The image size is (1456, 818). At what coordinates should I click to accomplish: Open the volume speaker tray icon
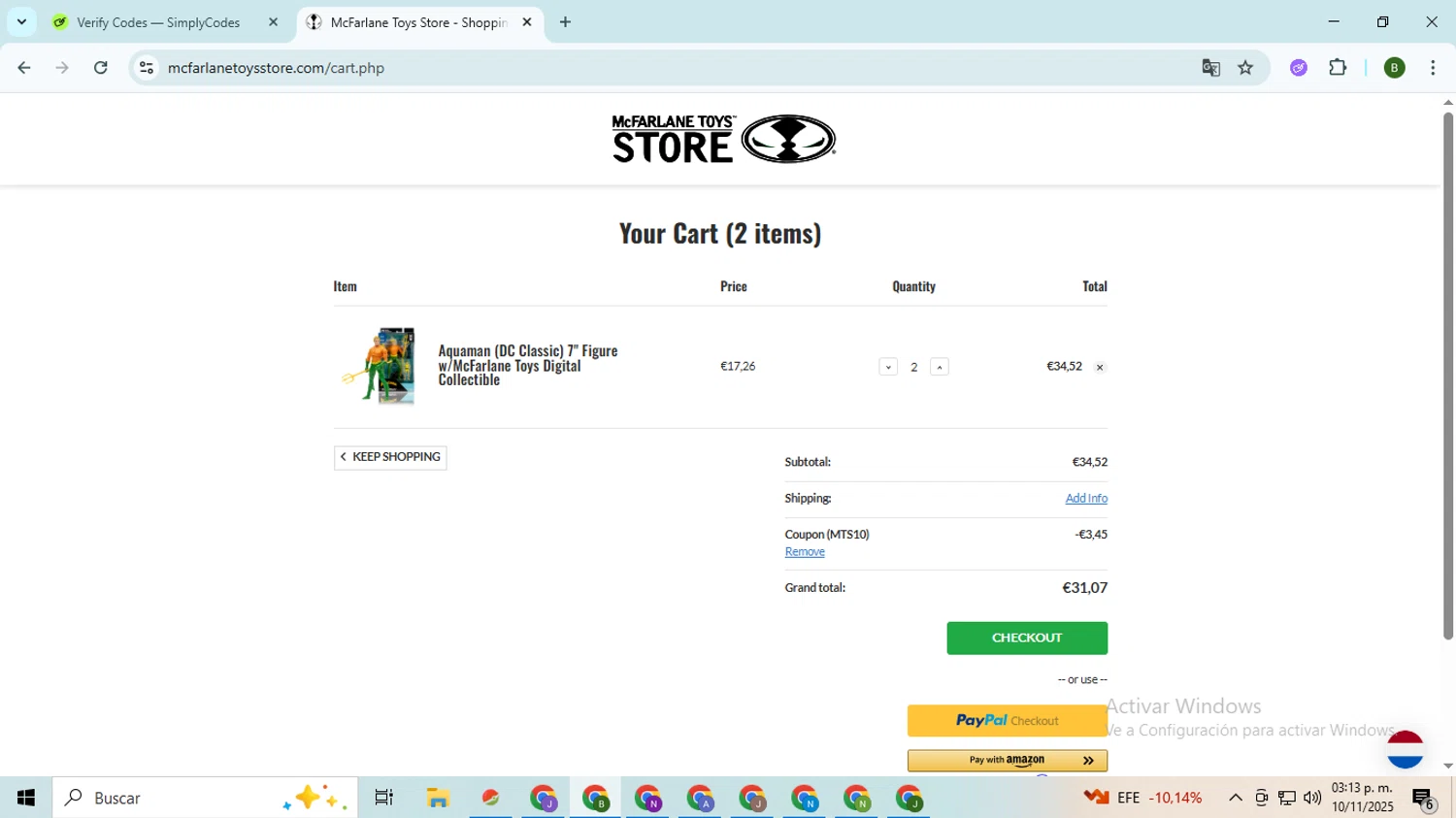(x=1312, y=798)
